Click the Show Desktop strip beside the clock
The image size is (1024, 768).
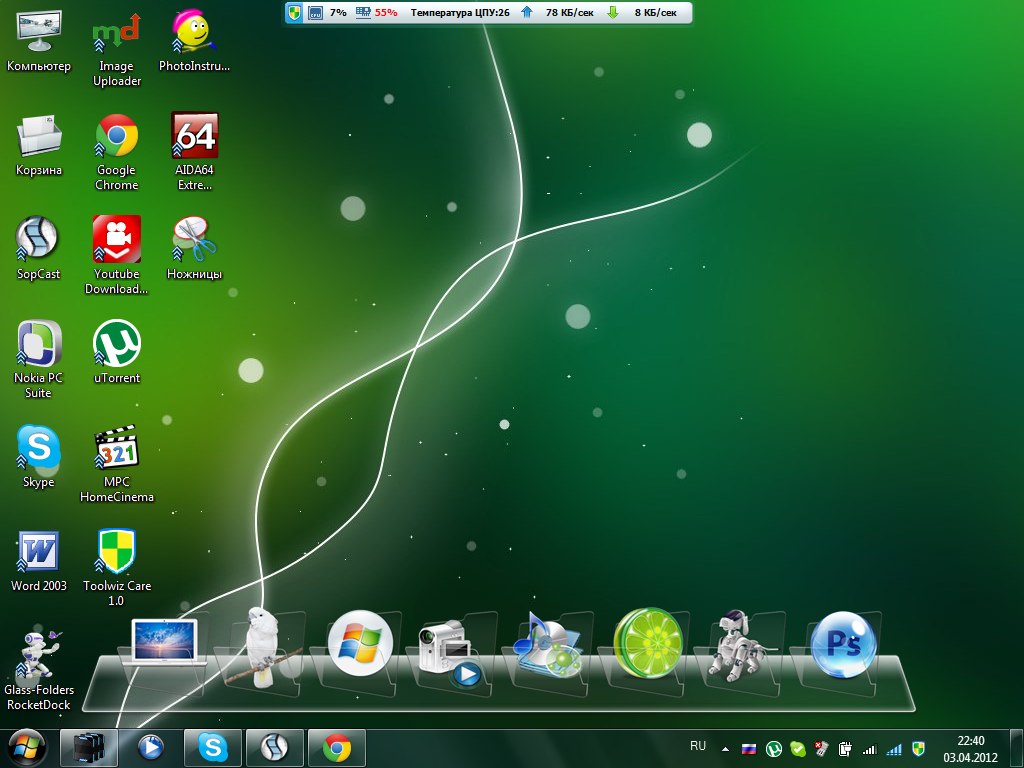click(x=1018, y=748)
